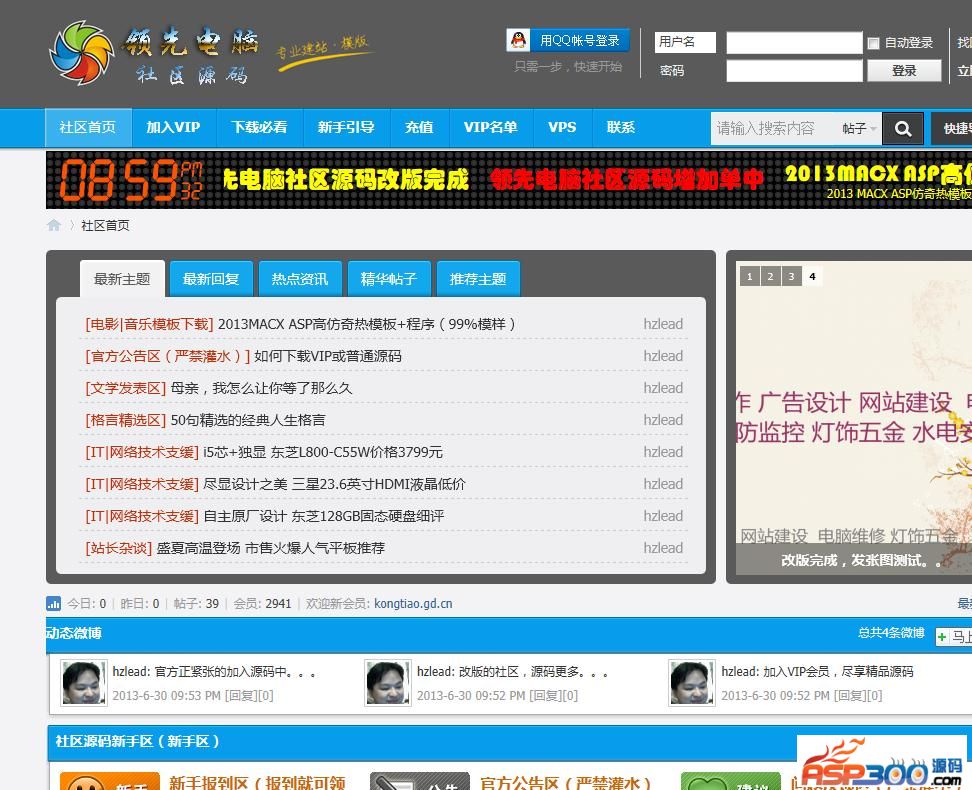Click in the username input field

[794, 43]
